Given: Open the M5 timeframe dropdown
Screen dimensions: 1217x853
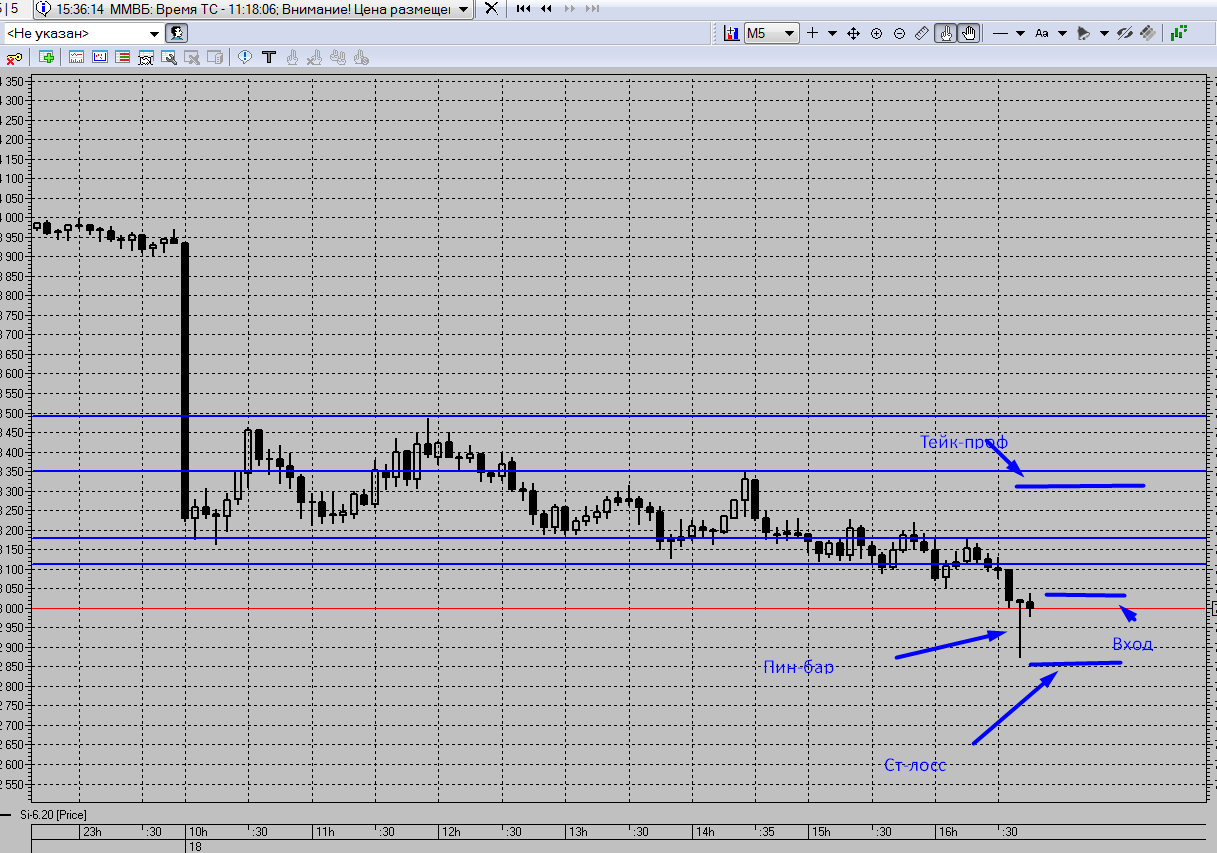Looking at the screenshot, I should pyautogui.click(x=772, y=33).
